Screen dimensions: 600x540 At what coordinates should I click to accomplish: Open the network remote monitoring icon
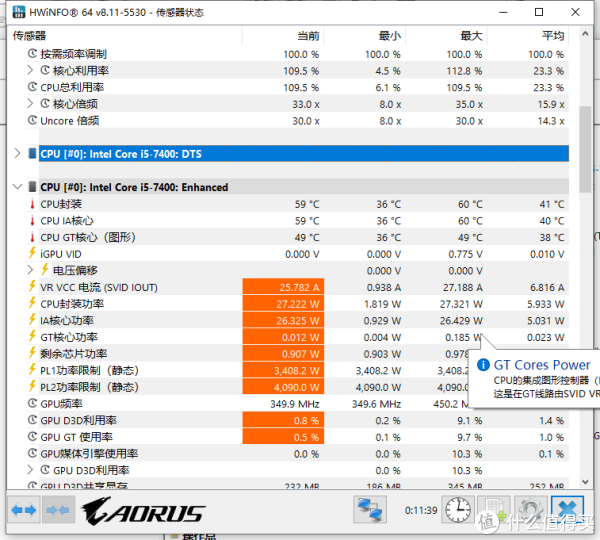point(370,510)
